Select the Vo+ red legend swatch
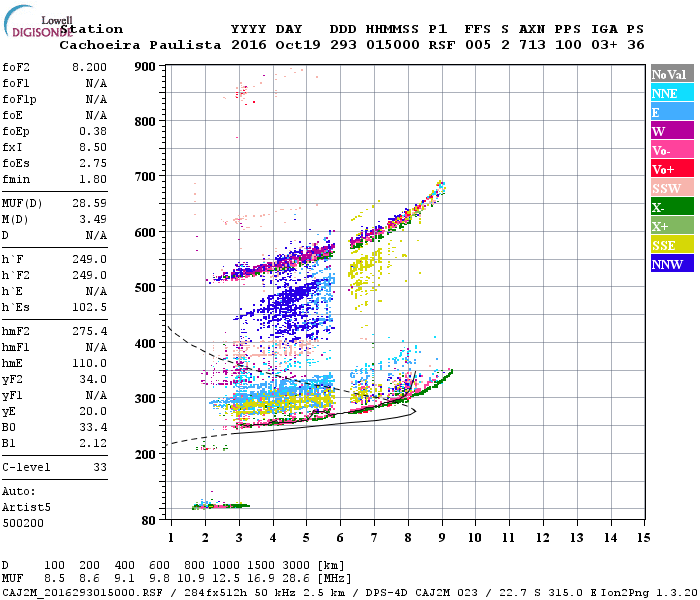Viewport: 700px width, 600px height. (672, 169)
